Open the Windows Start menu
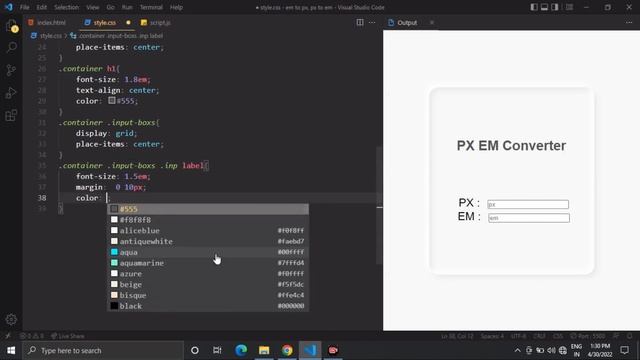The width and height of the screenshot is (640, 360). pyautogui.click(x=11, y=350)
